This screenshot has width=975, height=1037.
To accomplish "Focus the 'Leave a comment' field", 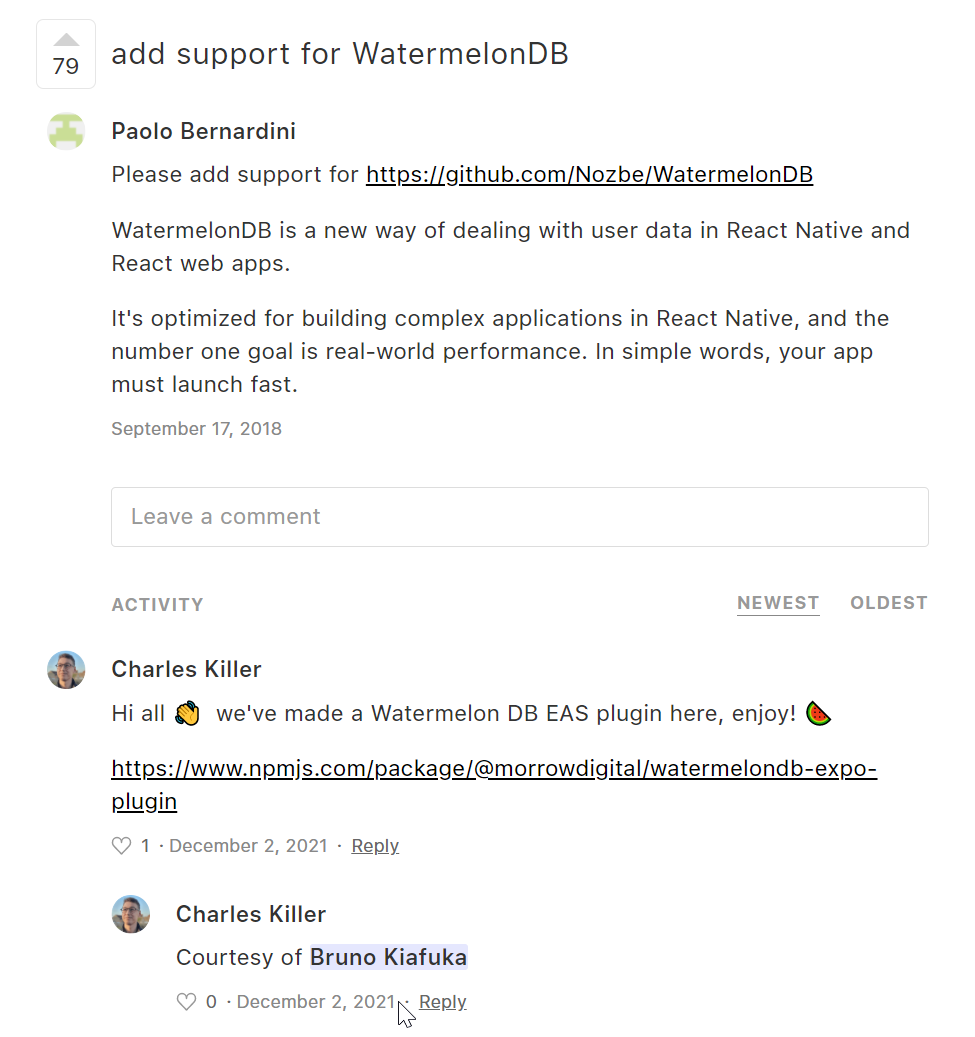I will 519,517.
